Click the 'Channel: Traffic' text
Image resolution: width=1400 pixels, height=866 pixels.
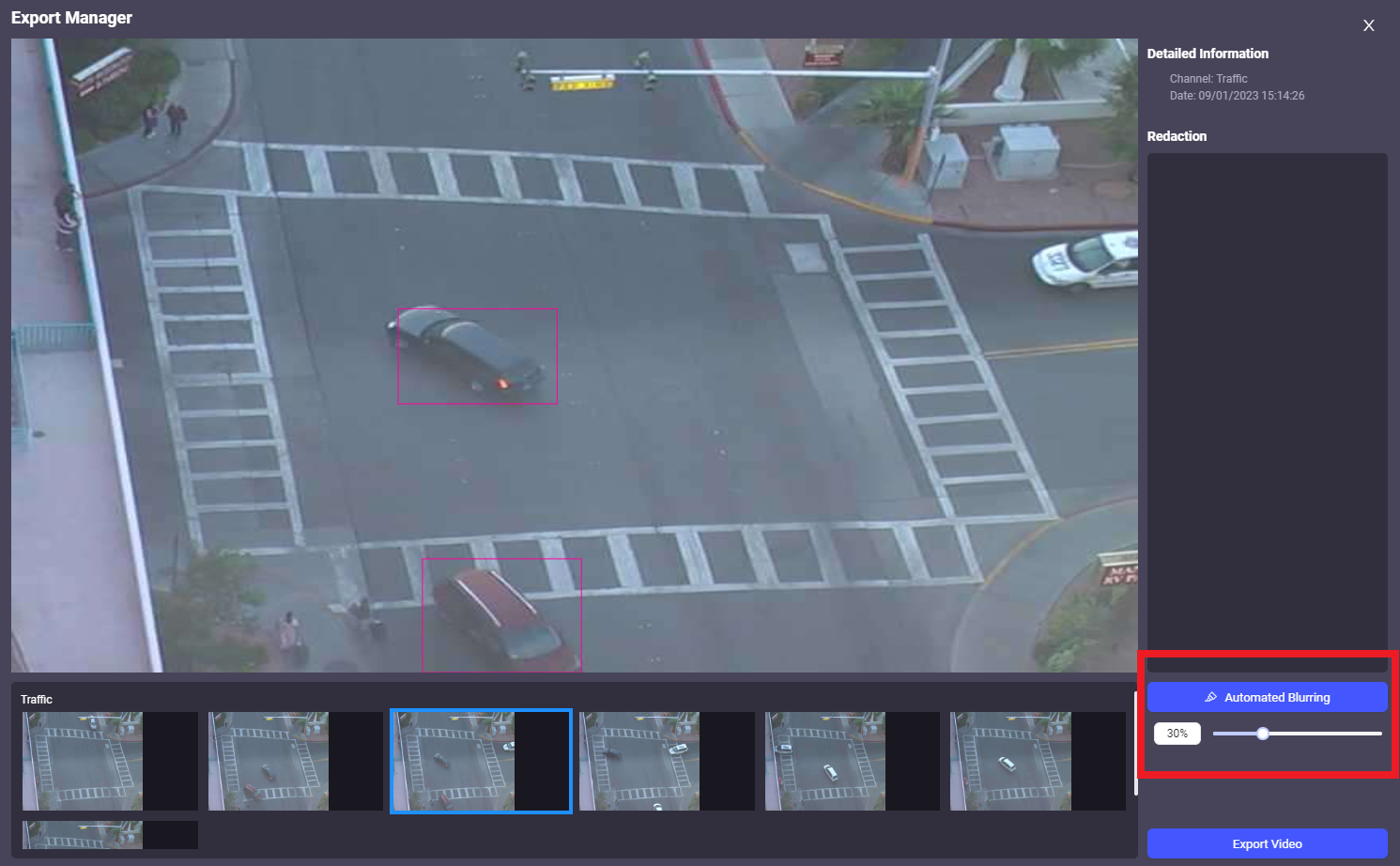pyautogui.click(x=1208, y=79)
